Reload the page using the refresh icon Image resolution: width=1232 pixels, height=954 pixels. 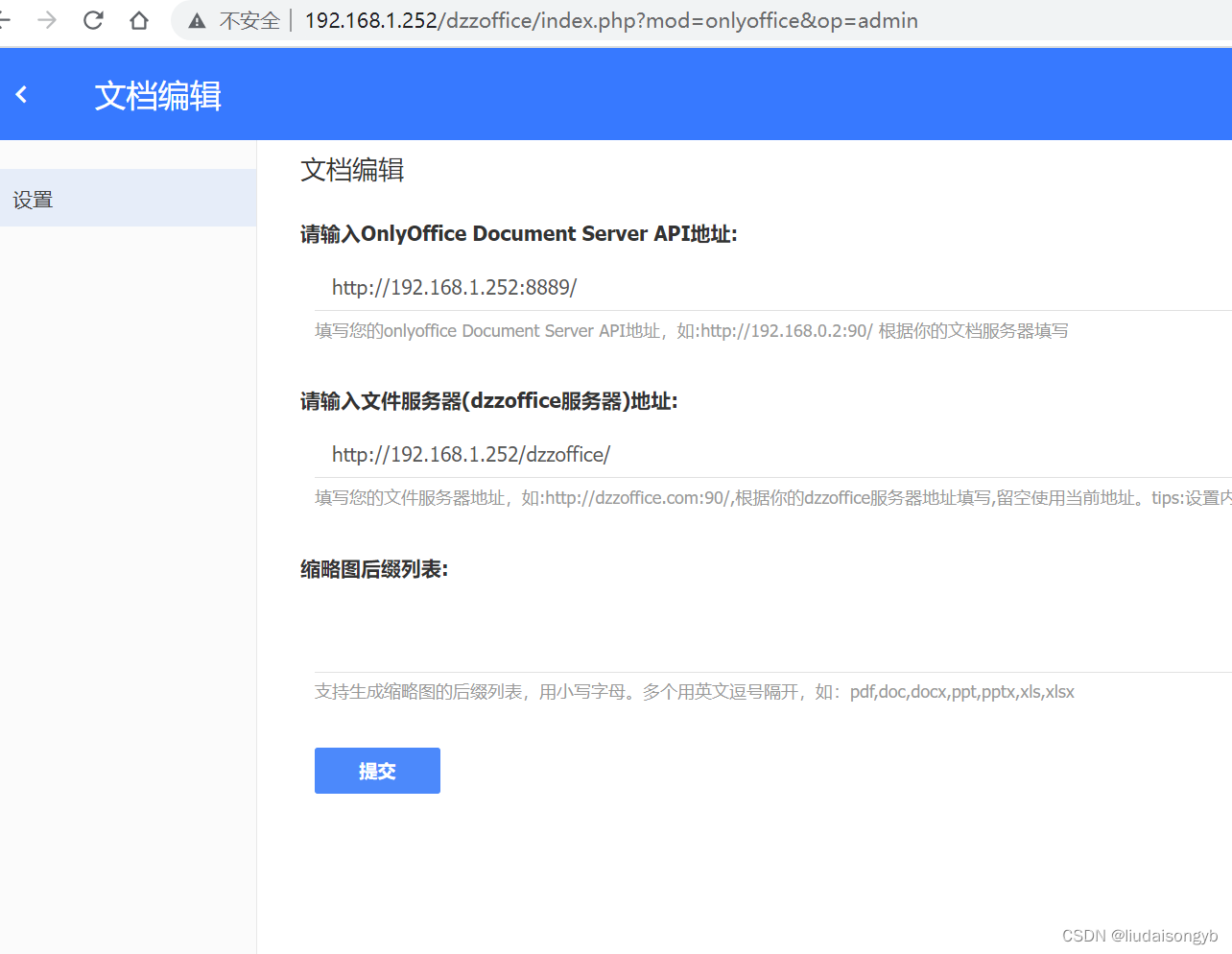[92, 19]
